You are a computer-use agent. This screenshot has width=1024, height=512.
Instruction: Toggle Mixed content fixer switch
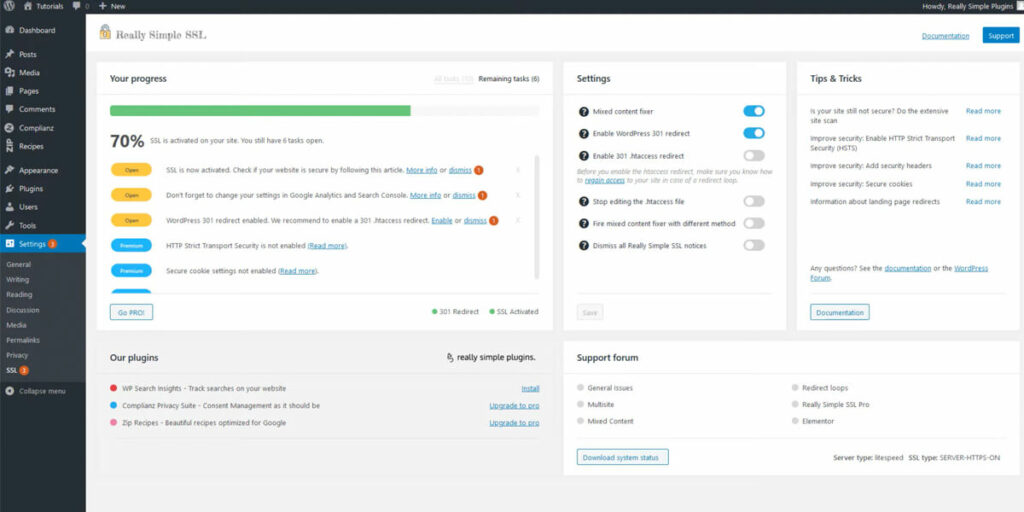(x=754, y=112)
